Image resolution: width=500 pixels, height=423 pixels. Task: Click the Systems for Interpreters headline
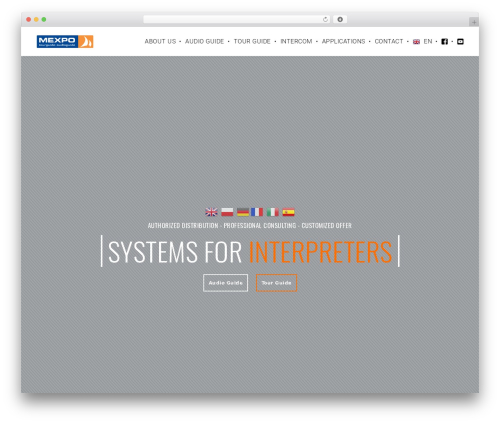[250, 252]
